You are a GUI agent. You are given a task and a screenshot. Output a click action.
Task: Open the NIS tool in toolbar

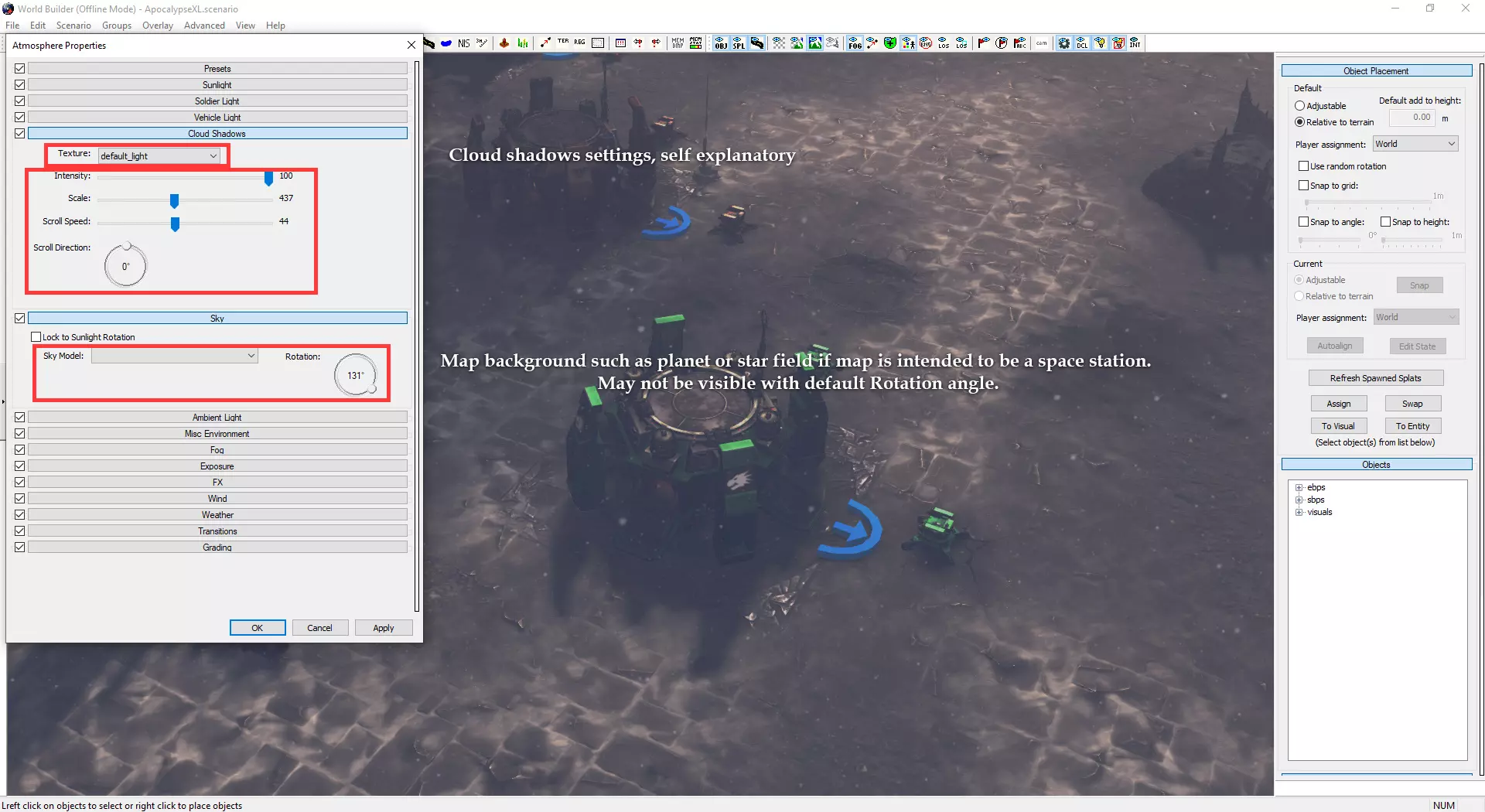[464, 43]
